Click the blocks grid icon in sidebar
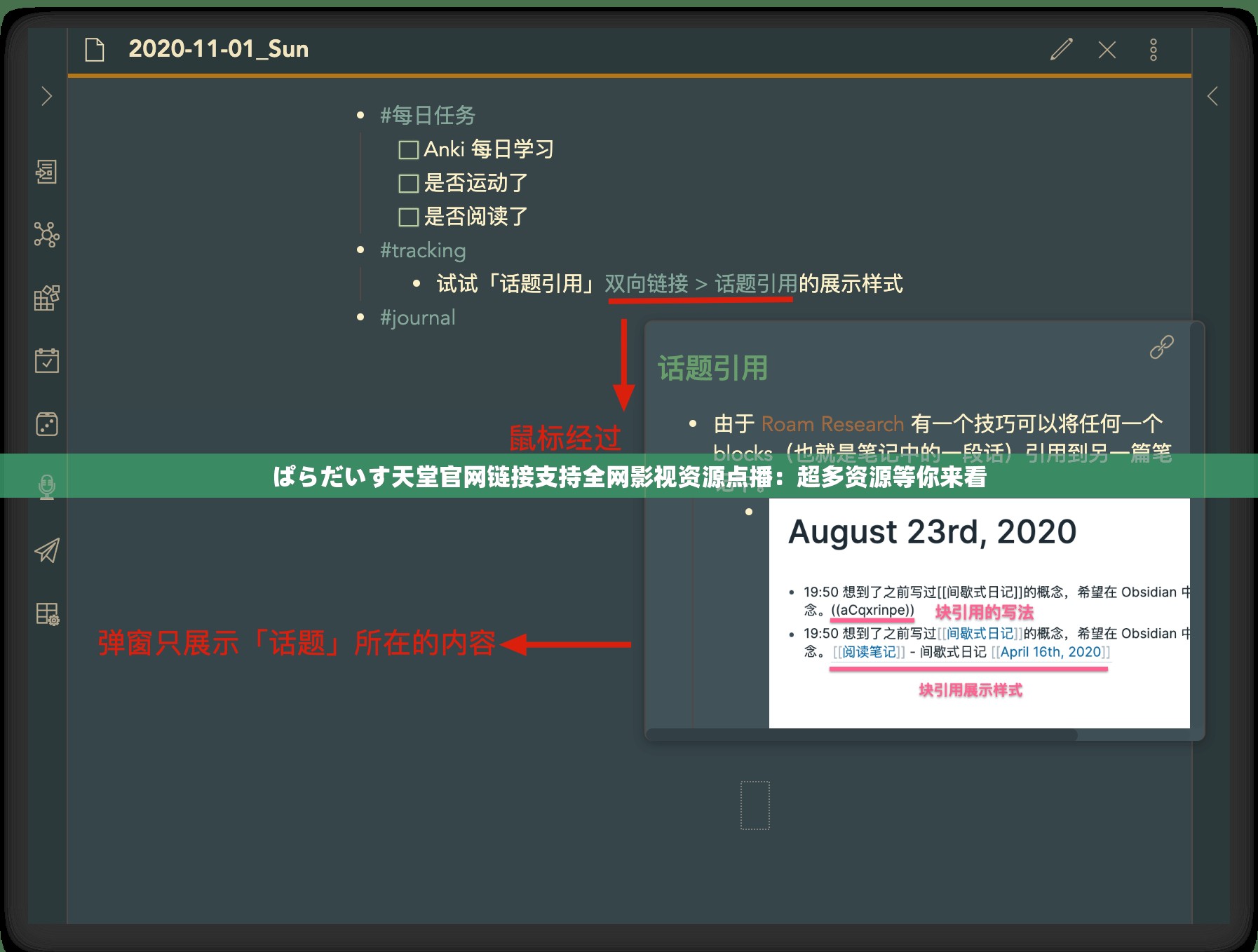Screen dimensions: 1258x952 (x=46, y=299)
